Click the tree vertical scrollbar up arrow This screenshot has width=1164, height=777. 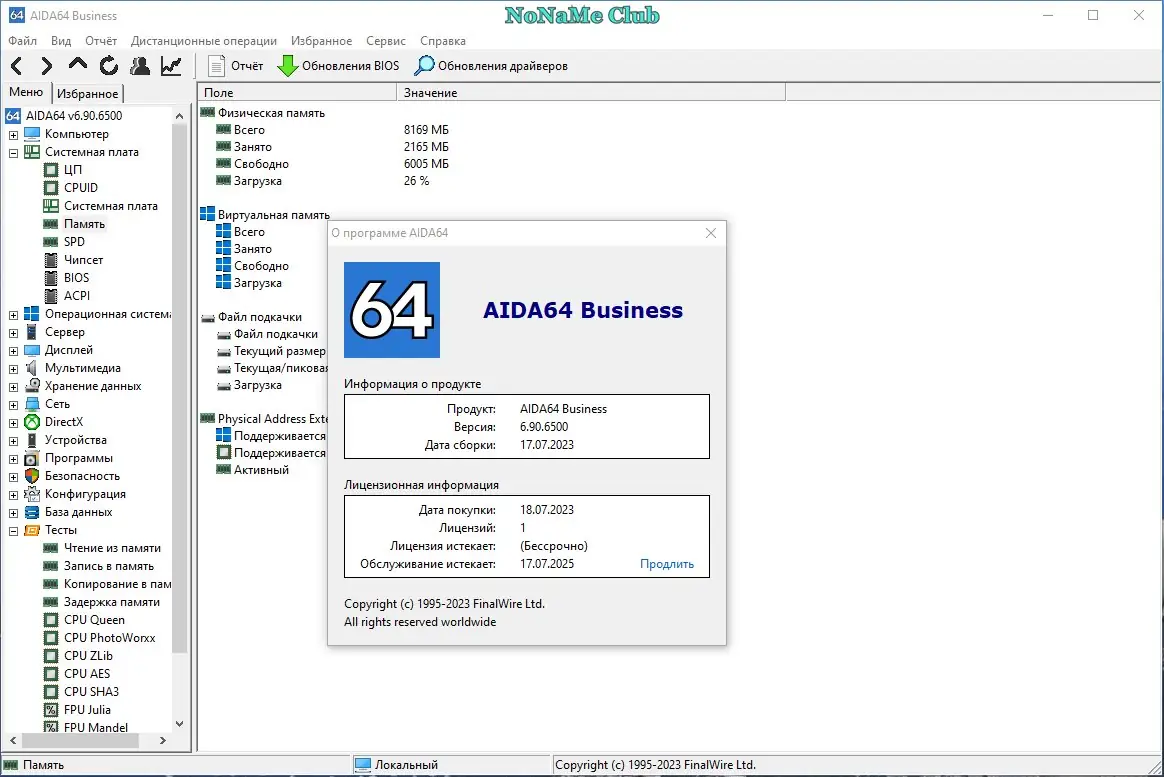[x=179, y=116]
